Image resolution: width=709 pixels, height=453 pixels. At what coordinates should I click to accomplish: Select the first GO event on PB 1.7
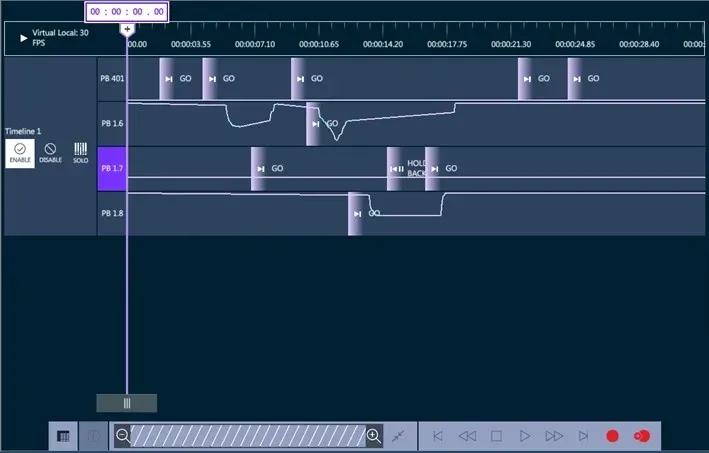pyautogui.click(x=269, y=169)
